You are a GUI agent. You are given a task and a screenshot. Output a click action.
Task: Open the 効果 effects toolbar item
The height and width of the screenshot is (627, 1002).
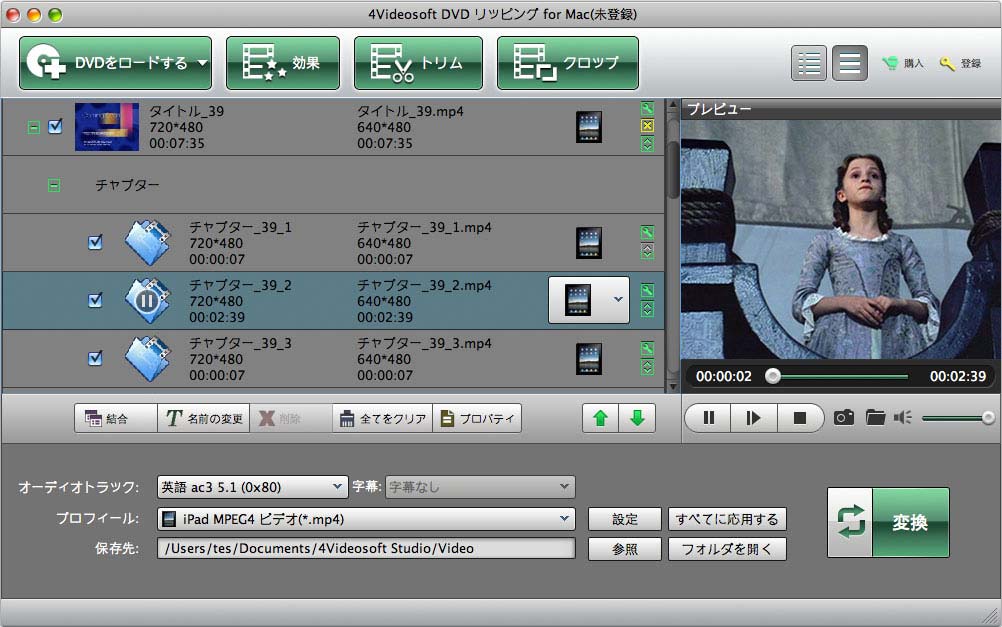click(283, 63)
